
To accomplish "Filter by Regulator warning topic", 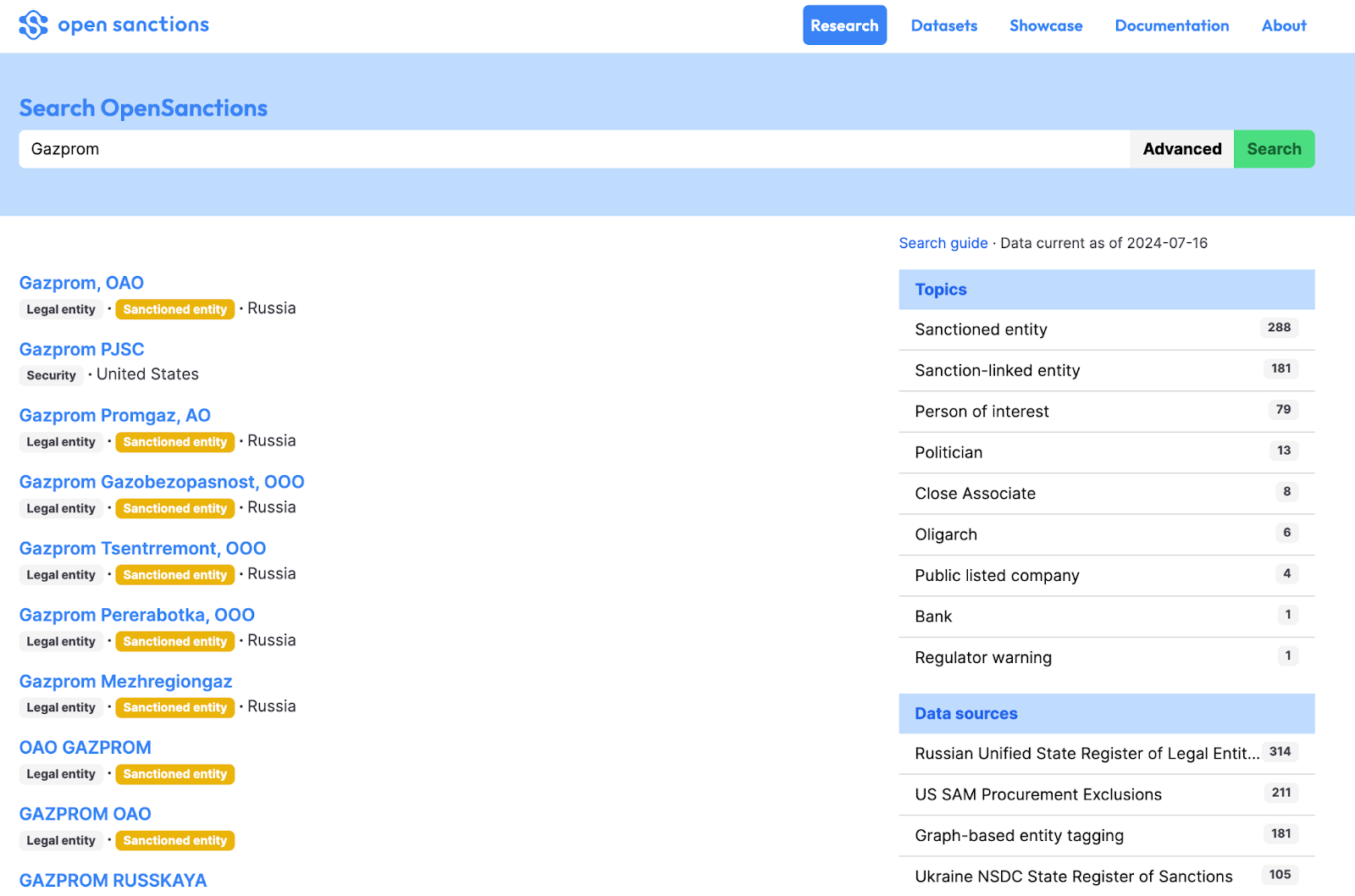I will (1106, 657).
